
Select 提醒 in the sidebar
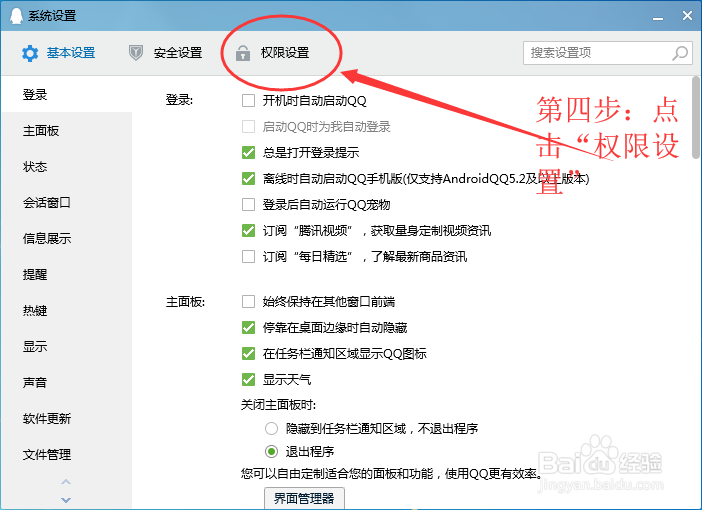click(66, 274)
